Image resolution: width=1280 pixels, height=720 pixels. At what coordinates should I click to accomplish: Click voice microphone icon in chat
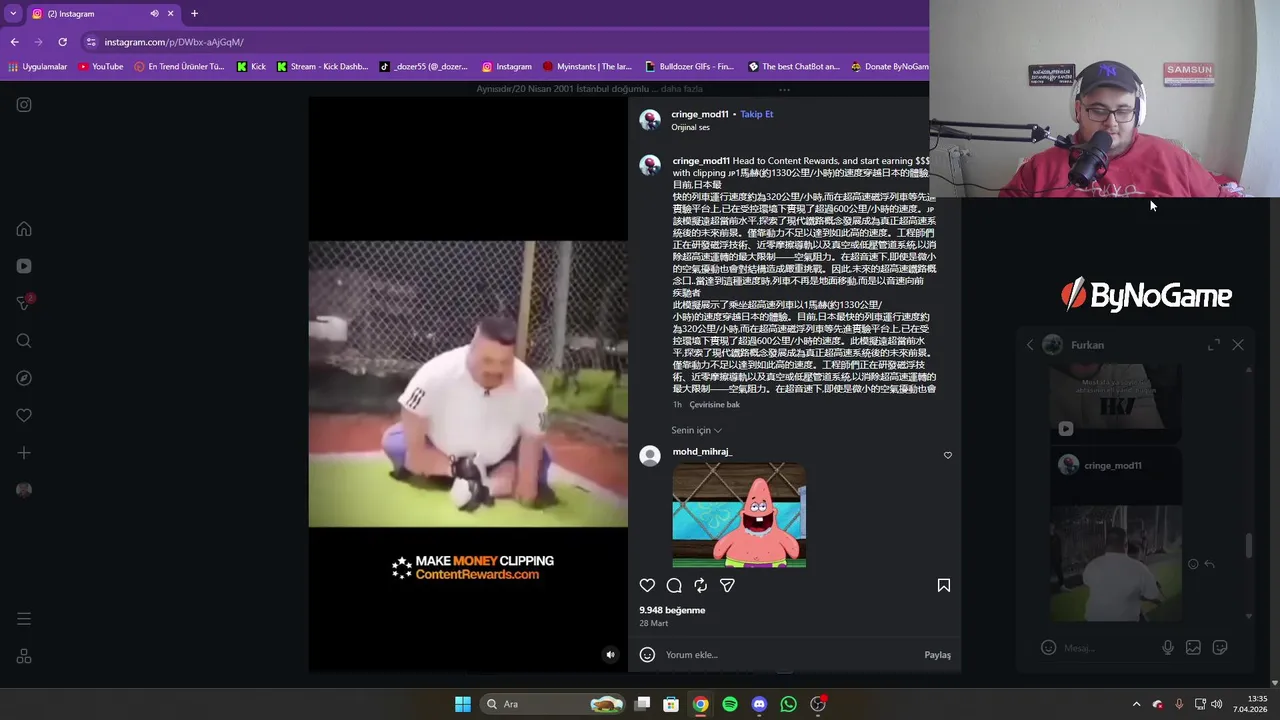(x=1167, y=648)
